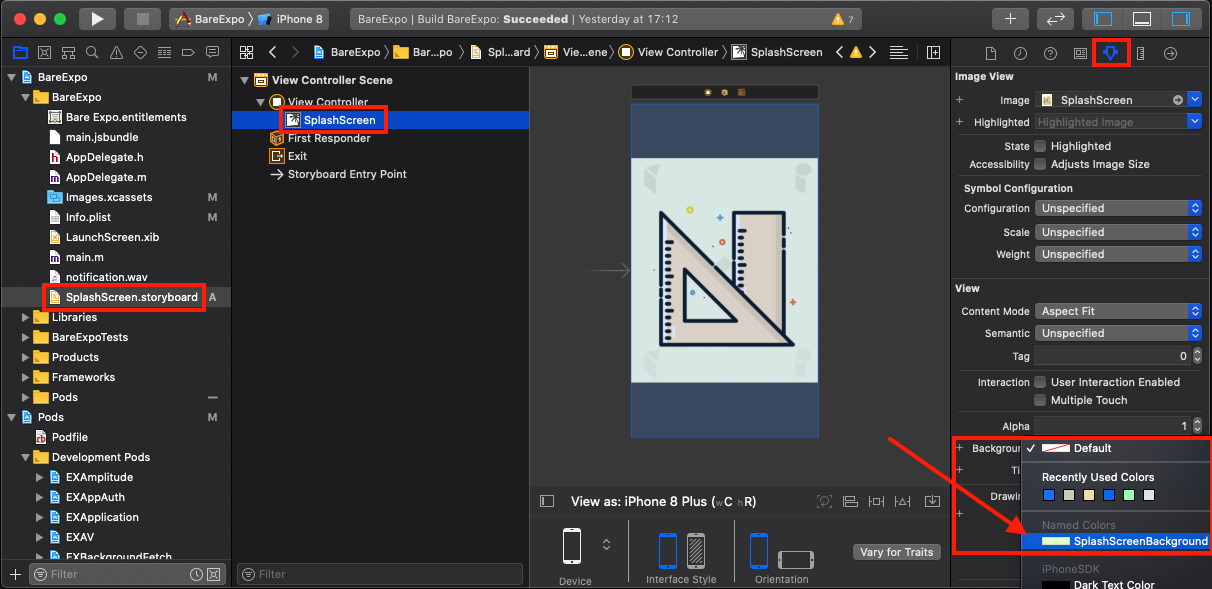Choose Default background color entry
Image resolution: width=1212 pixels, height=589 pixels.
(x=1117, y=448)
